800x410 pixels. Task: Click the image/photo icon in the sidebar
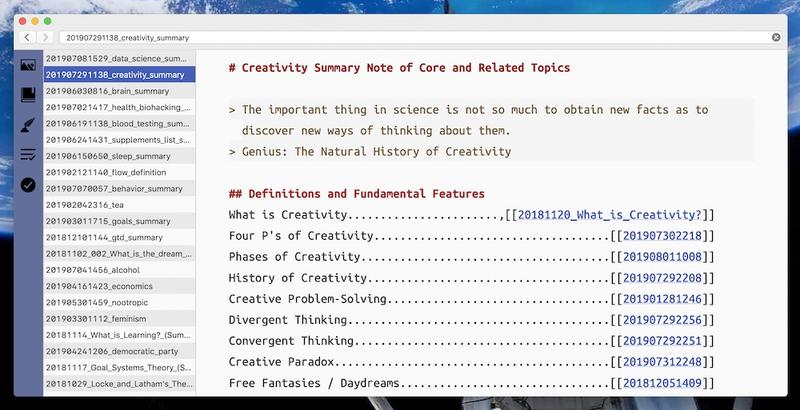(x=28, y=65)
